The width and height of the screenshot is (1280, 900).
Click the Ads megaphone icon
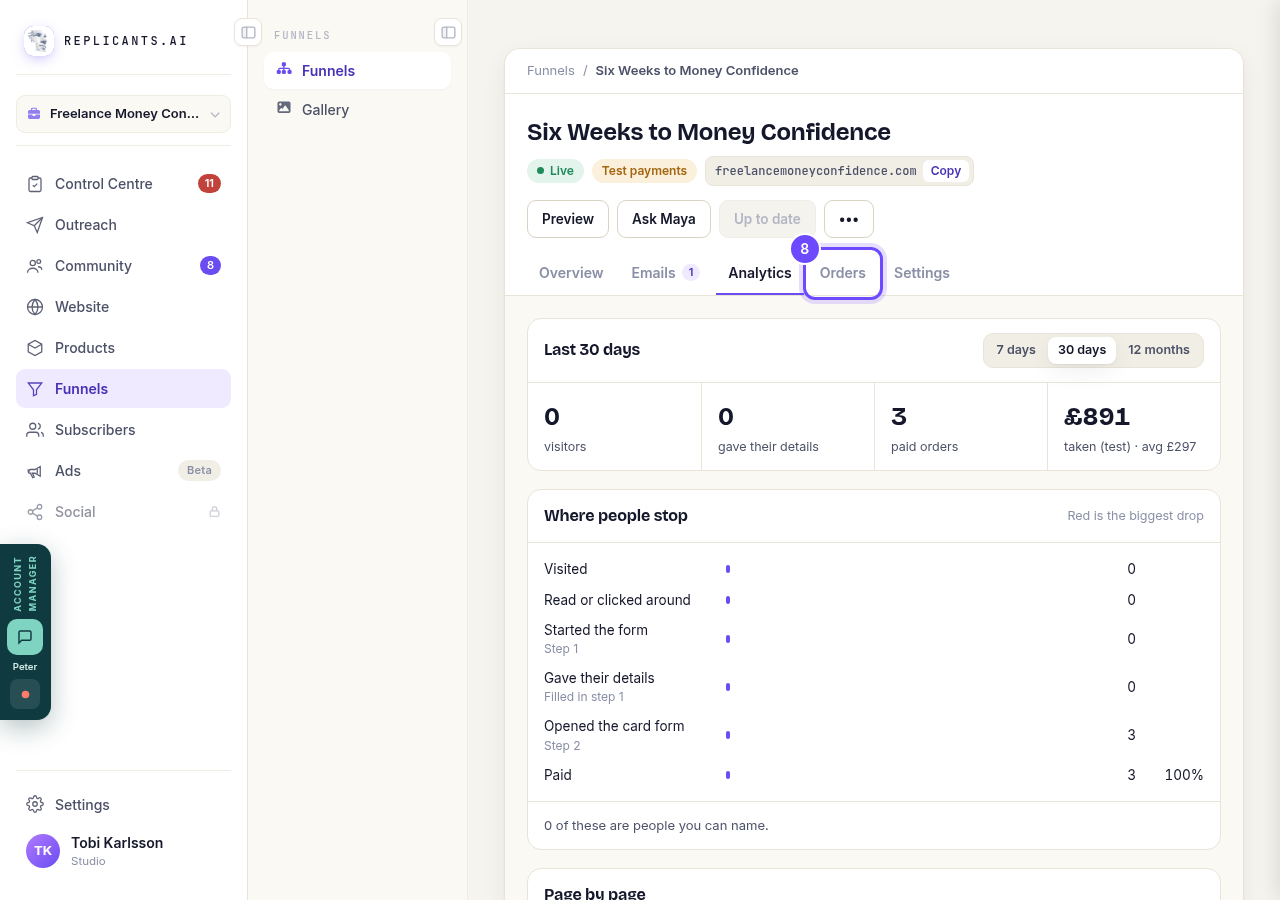35,471
